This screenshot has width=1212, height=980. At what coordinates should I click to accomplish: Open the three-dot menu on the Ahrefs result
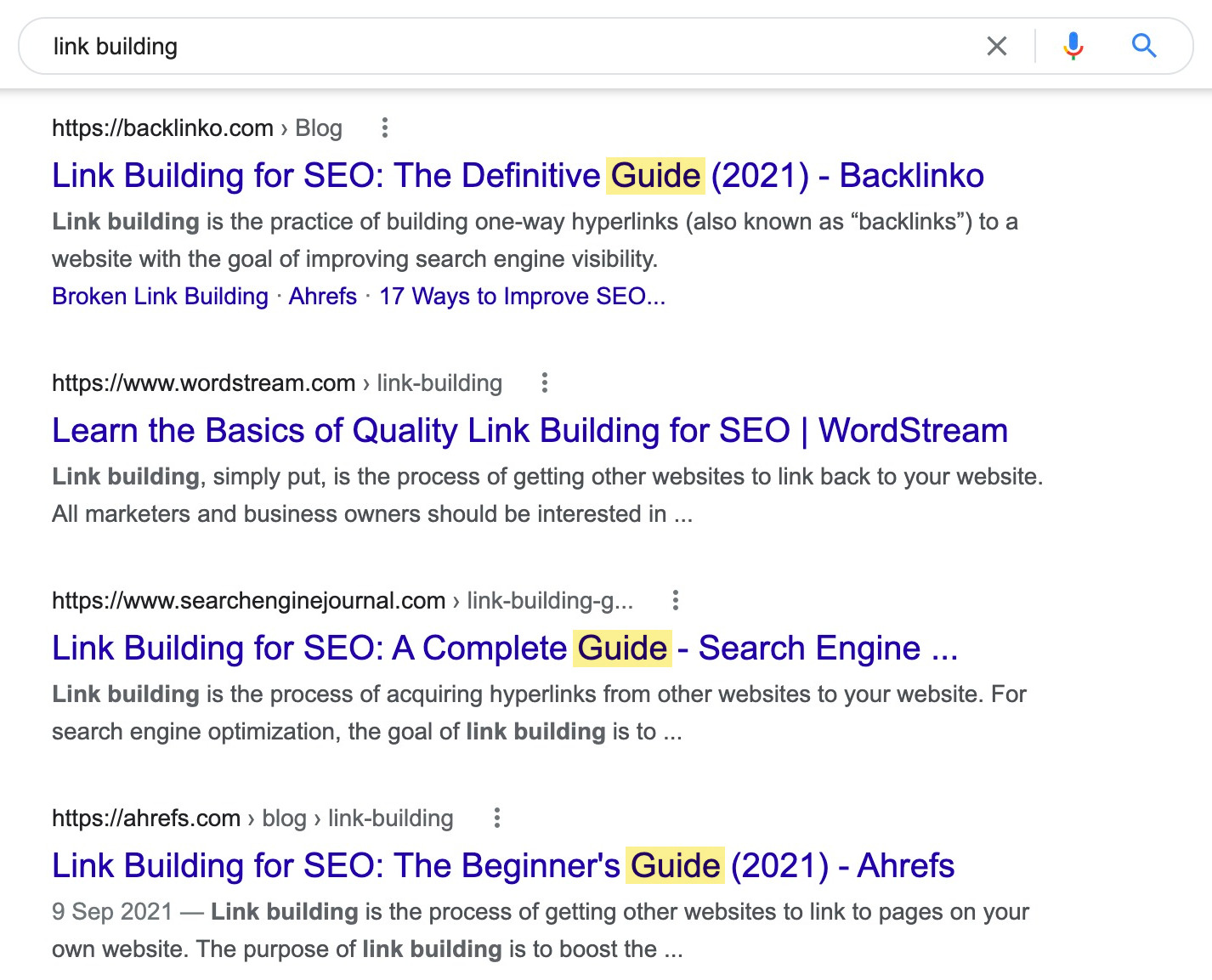496,818
